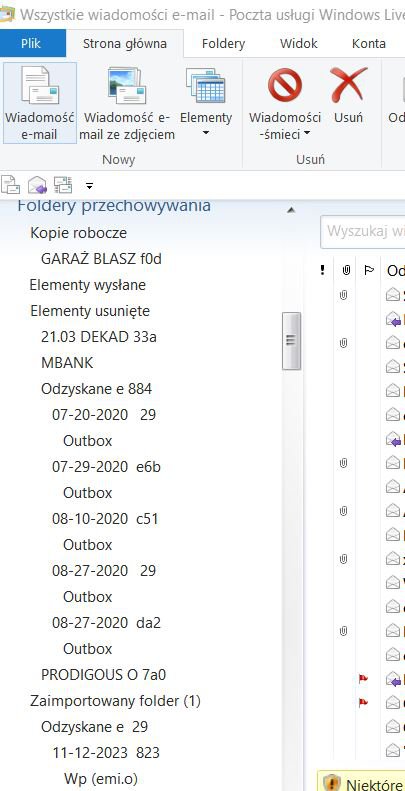
Task: Click the first quick-access new message icon
Action: (10, 185)
